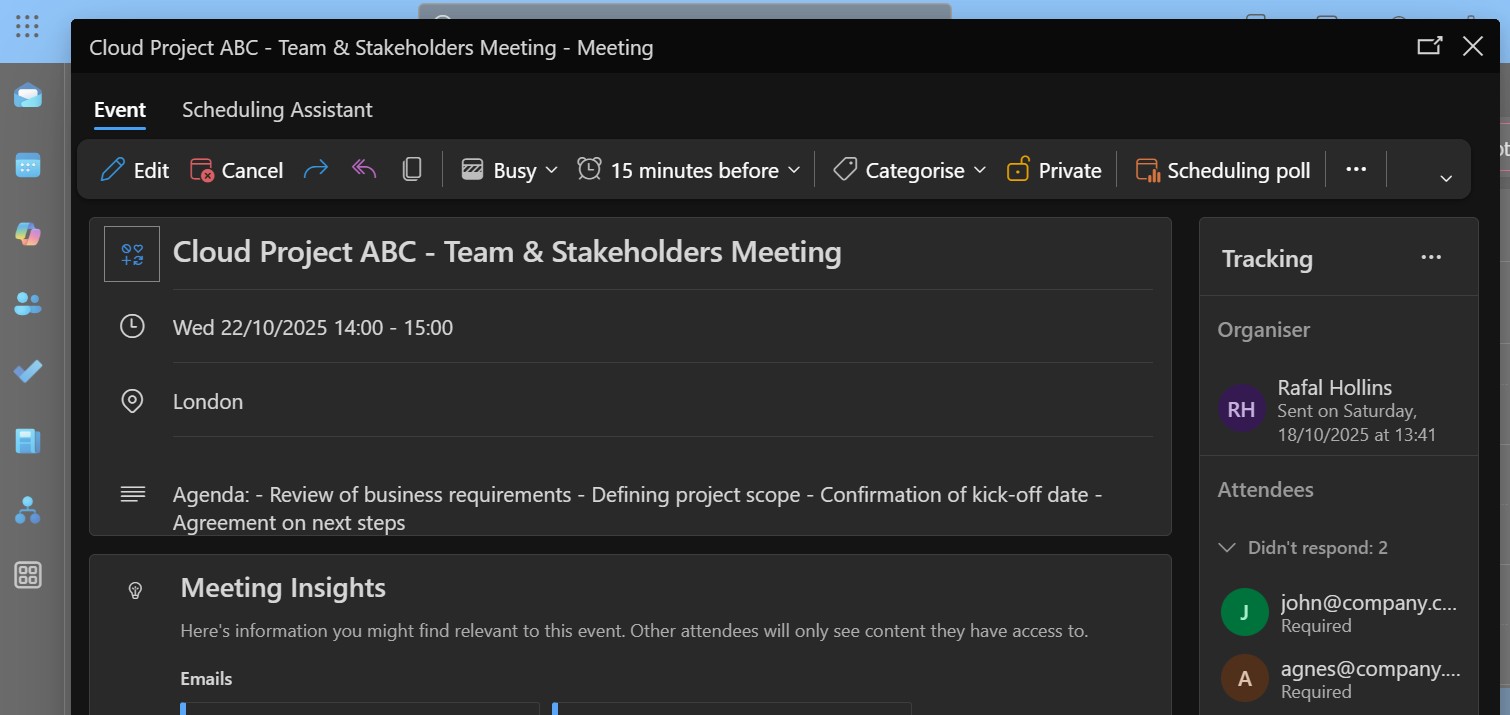Open the Copilot app in sidebar
The image size is (1510, 715).
coord(28,234)
